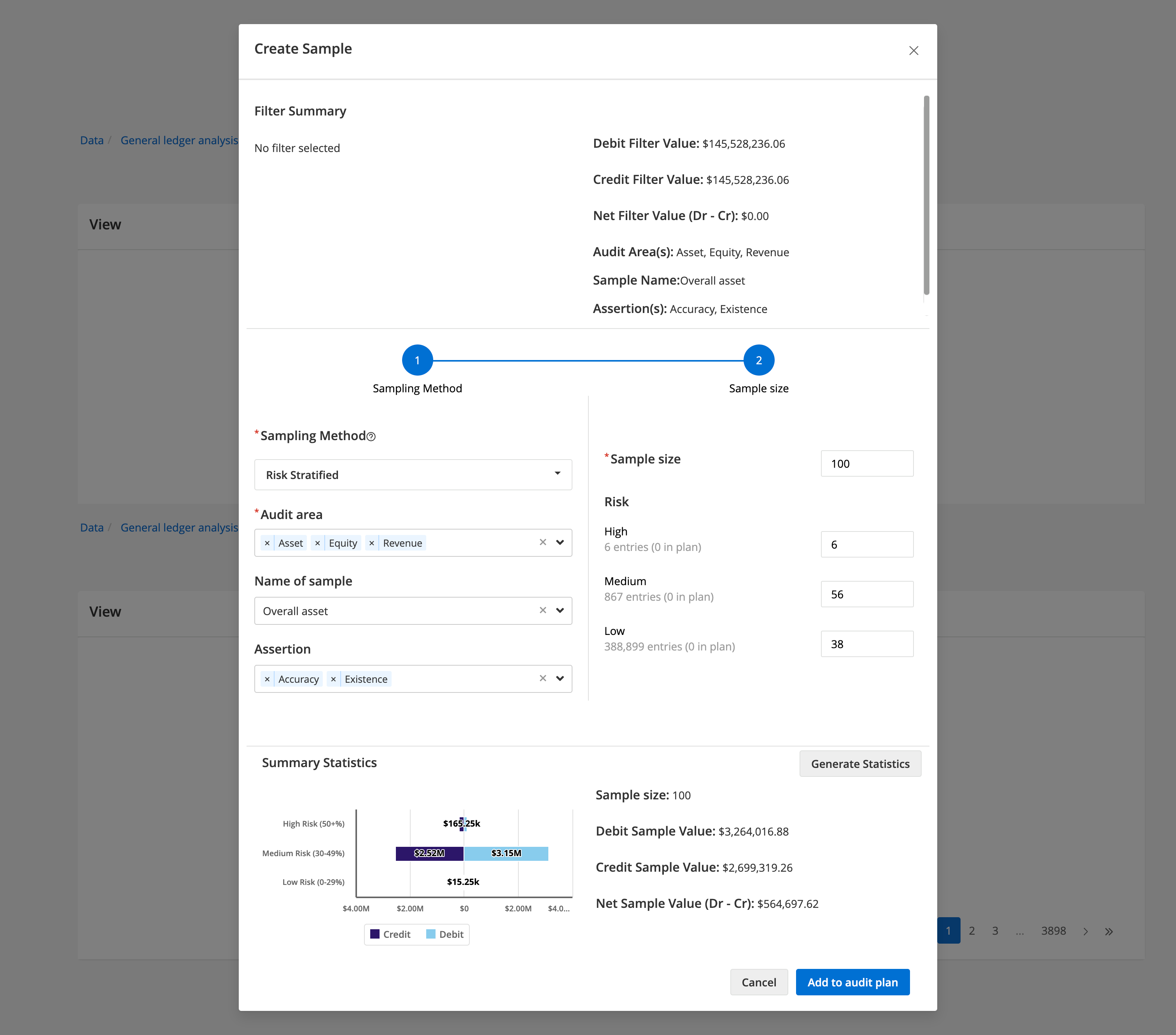Screen dimensions: 1176x1035
Task: Click the Generate Statistics button
Action: tap(859, 764)
